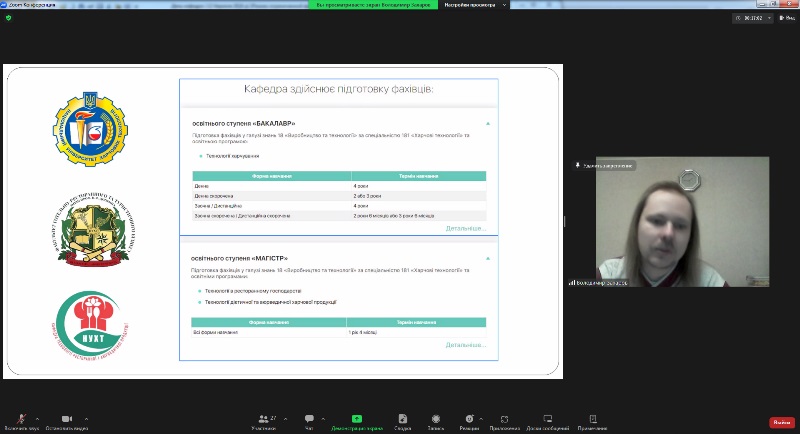Start recording the meeting
This screenshot has width=800, height=434.
(435, 421)
